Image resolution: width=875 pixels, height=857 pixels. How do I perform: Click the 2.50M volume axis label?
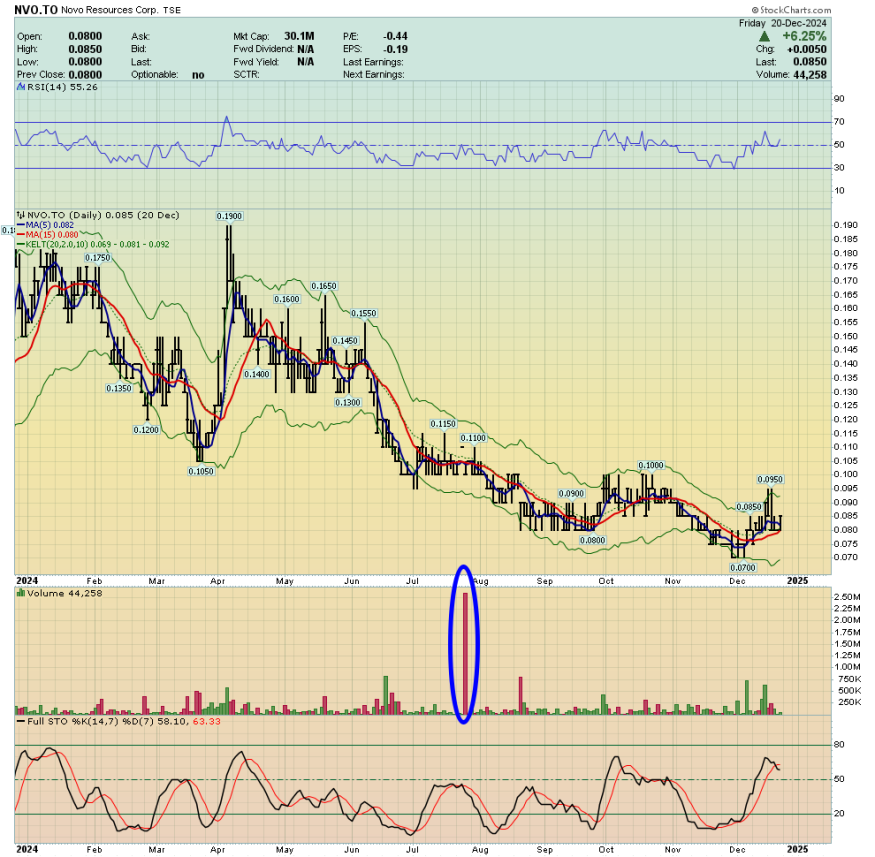(x=847, y=597)
